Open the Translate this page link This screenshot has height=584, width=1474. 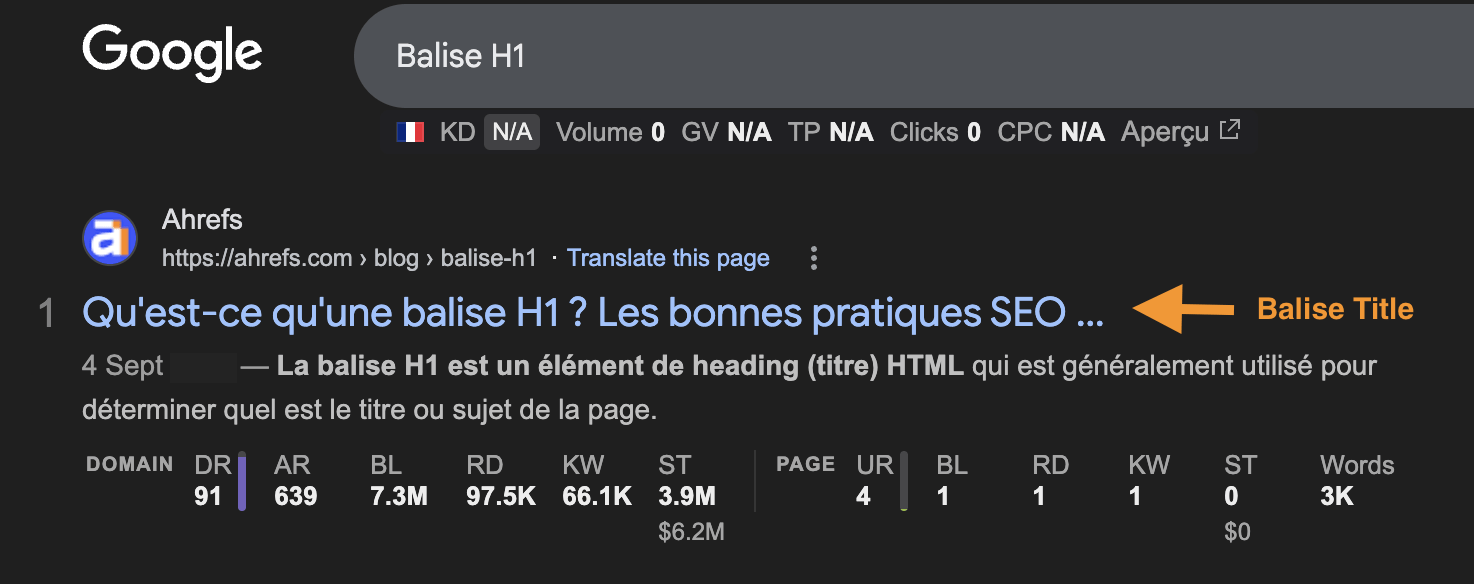click(x=668, y=258)
